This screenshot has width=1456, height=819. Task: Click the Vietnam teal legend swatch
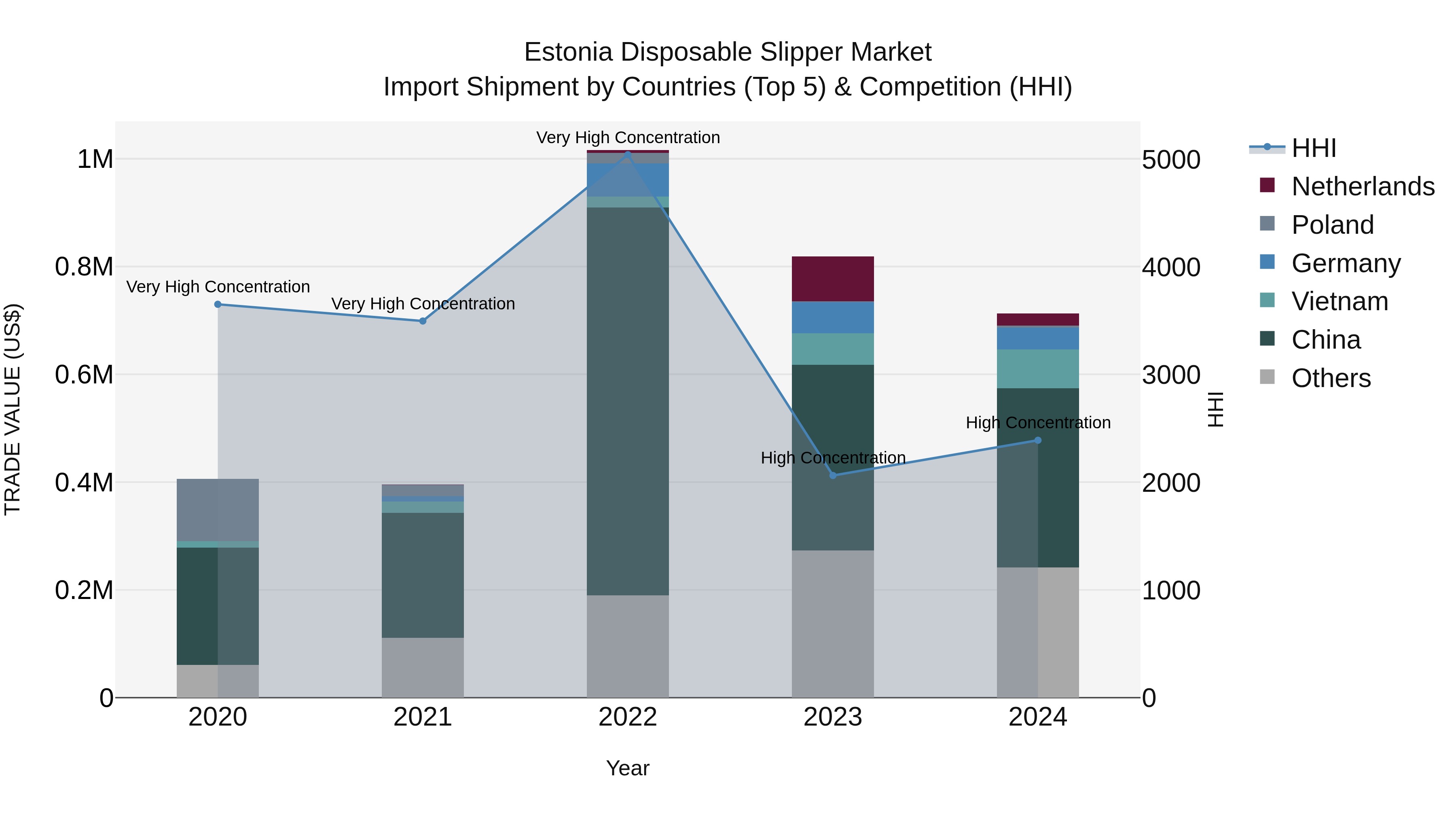[1267, 300]
